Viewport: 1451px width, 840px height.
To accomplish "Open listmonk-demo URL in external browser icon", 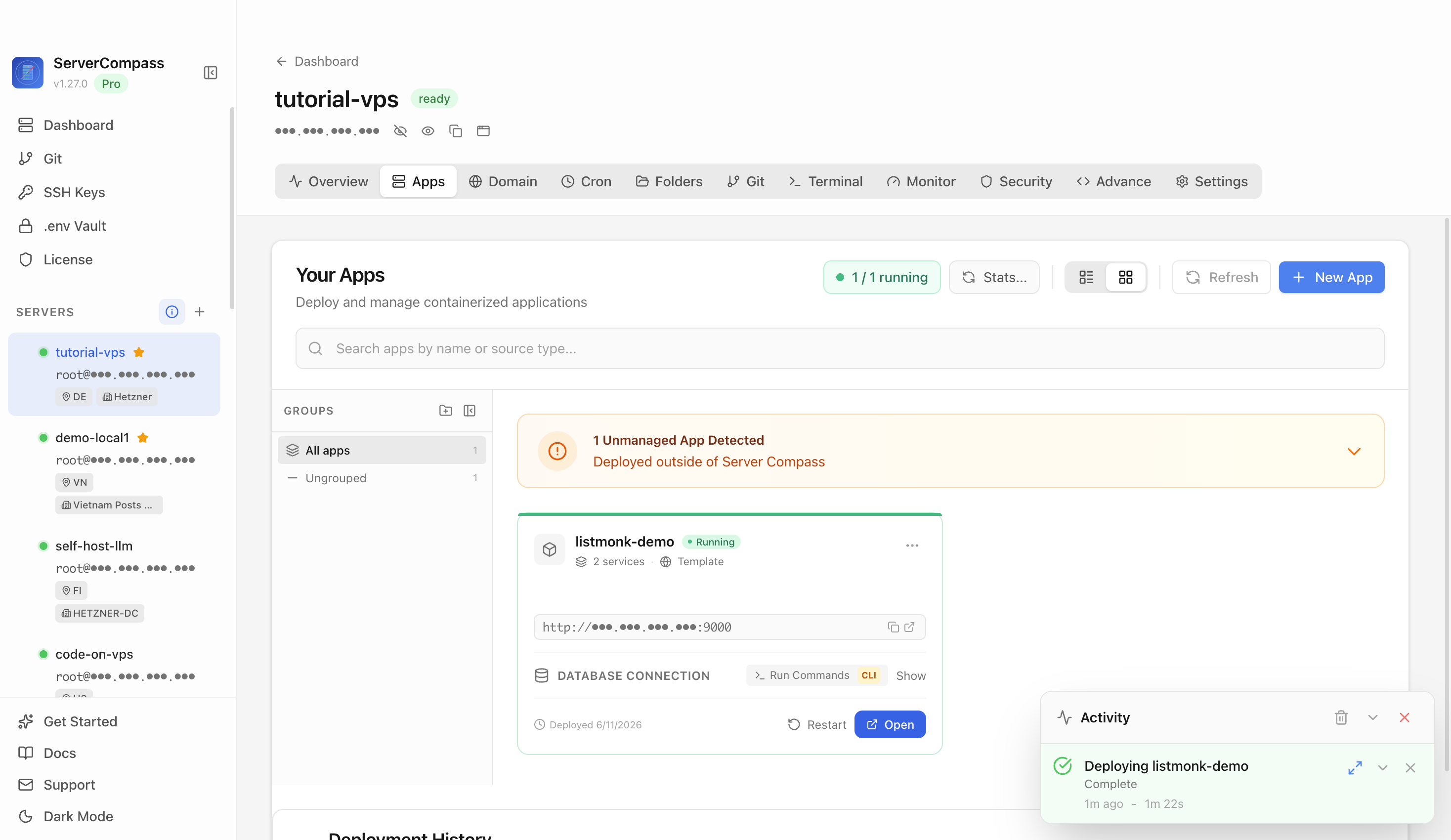I will pyautogui.click(x=910, y=627).
